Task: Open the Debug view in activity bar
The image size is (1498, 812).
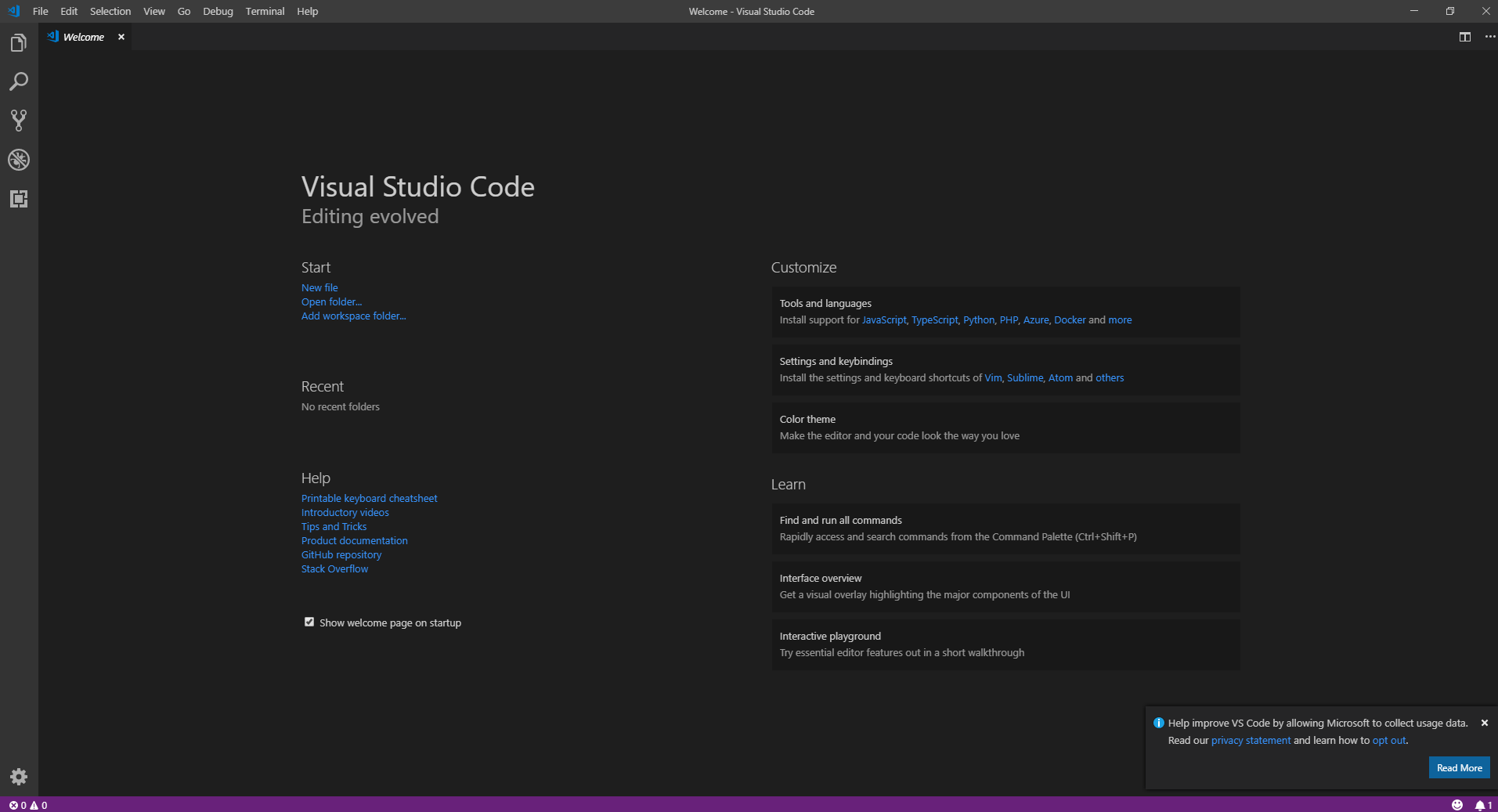Action: 19,160
